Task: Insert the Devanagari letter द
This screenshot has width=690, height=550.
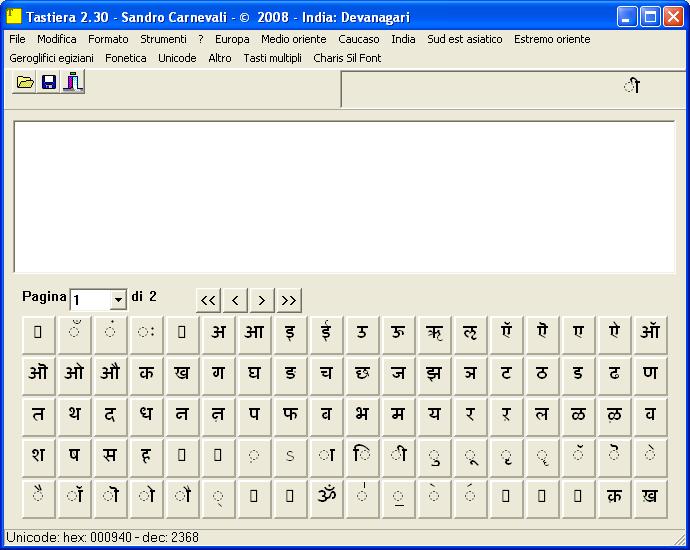Action: click(x=111, y=417)
